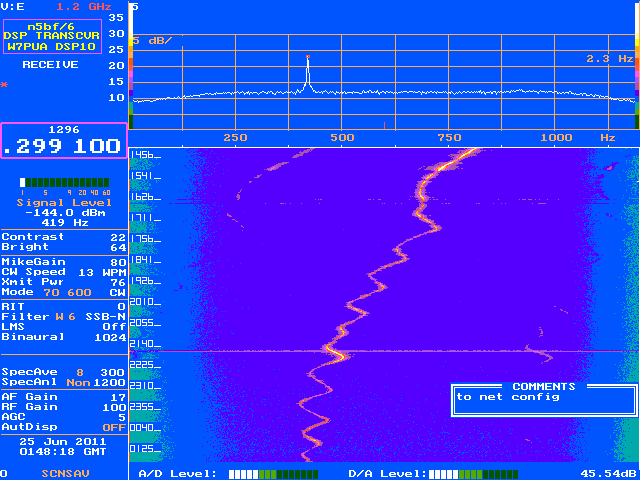
Task: Click the A/D Level meter bar
Action: [x=273, y=474]
